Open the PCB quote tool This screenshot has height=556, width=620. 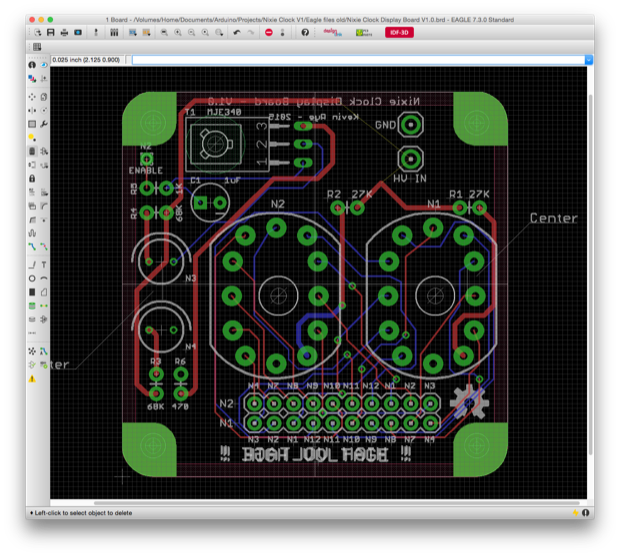[x=364, y=32]
